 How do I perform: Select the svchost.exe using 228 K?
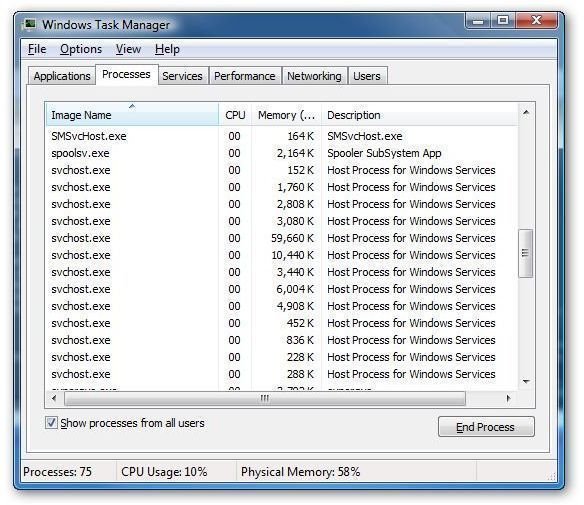pos(282,357)
